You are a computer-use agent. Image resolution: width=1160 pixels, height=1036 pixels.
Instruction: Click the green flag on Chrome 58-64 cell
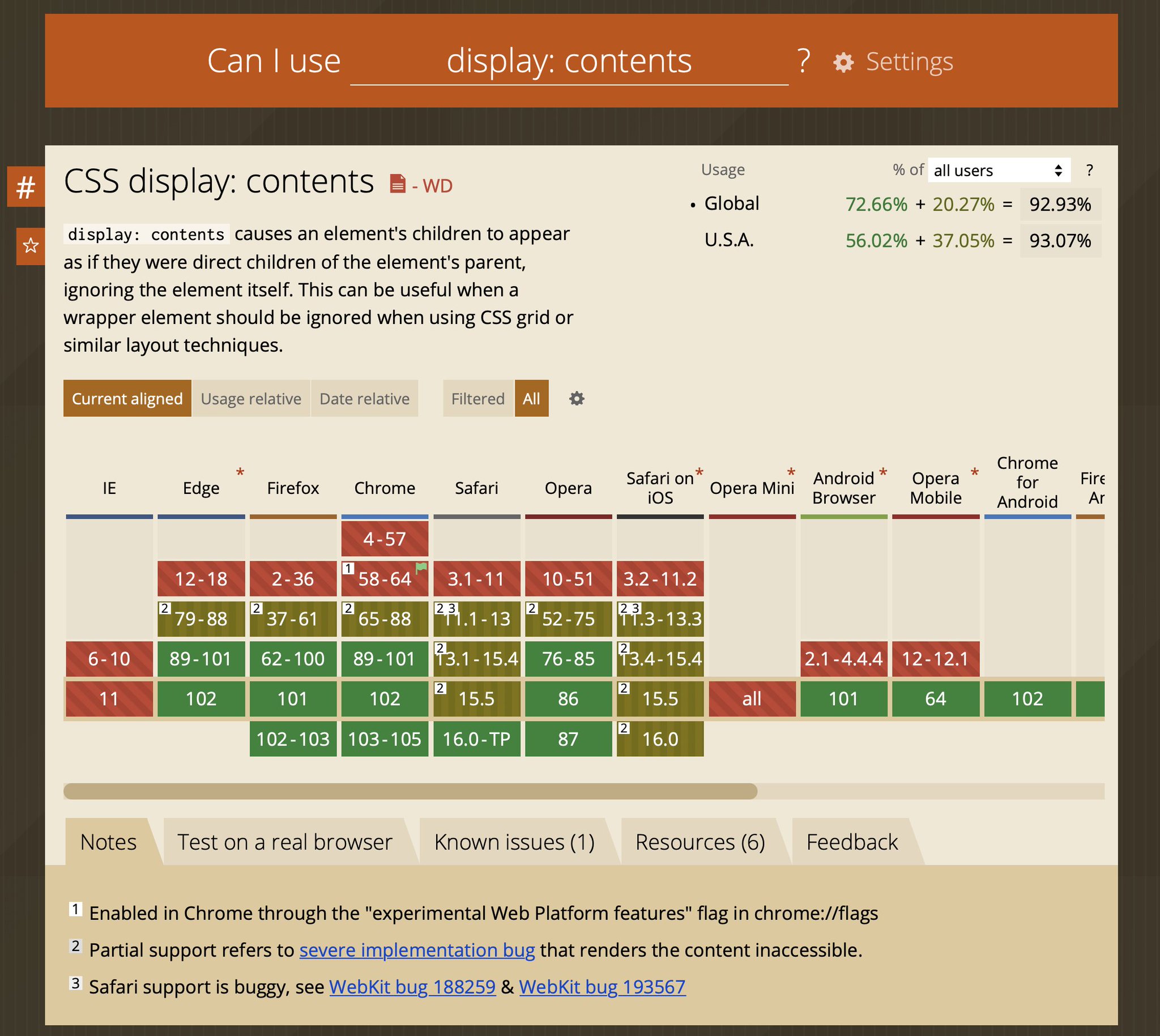(x=423, y=568)
